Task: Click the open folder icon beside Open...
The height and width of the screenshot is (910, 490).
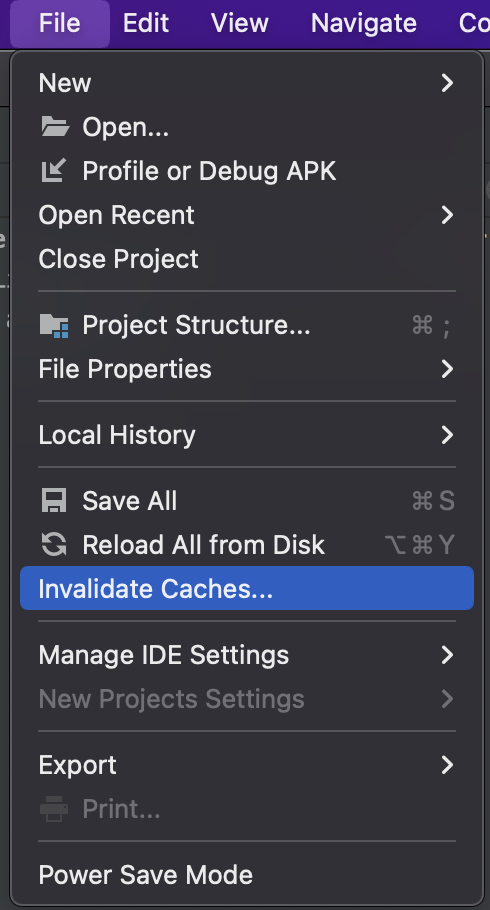Action: pyautogui.click(x=55, y=127)
